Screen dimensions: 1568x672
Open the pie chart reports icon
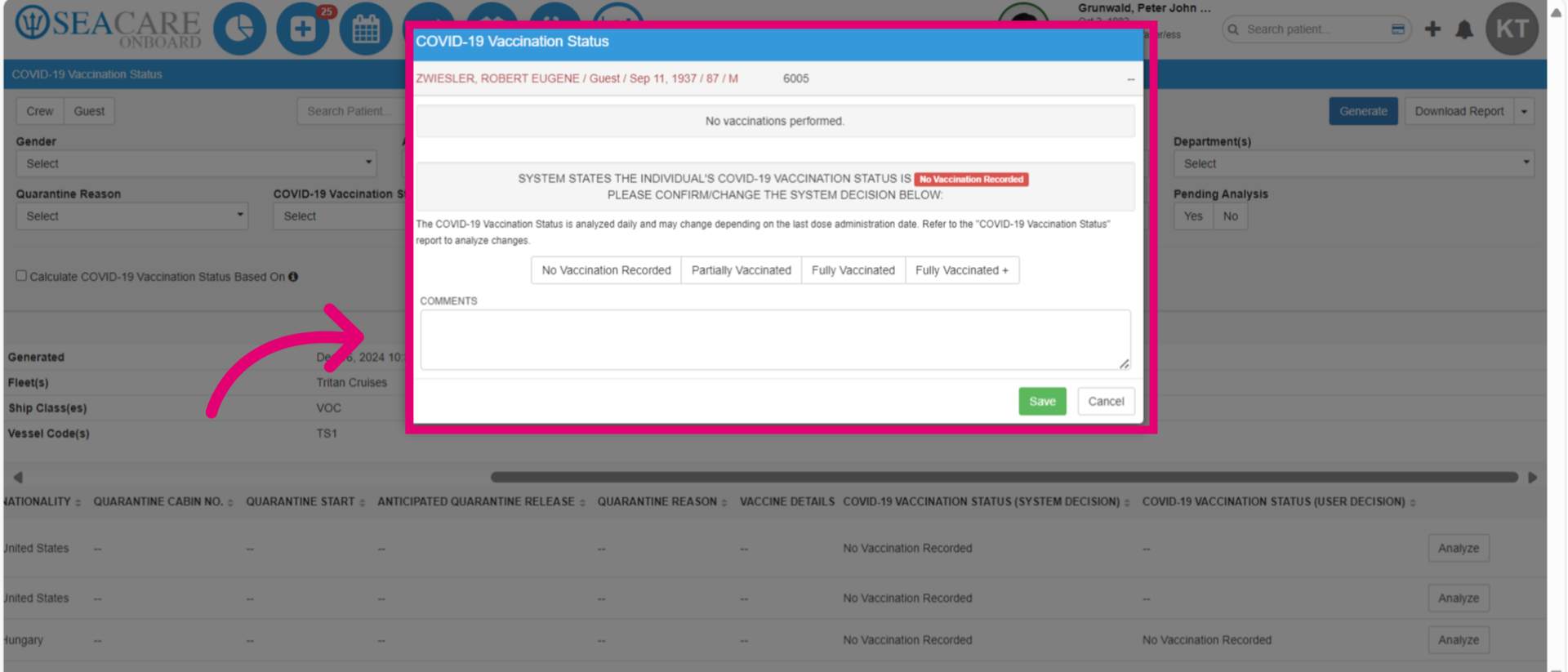pos(239,29)
